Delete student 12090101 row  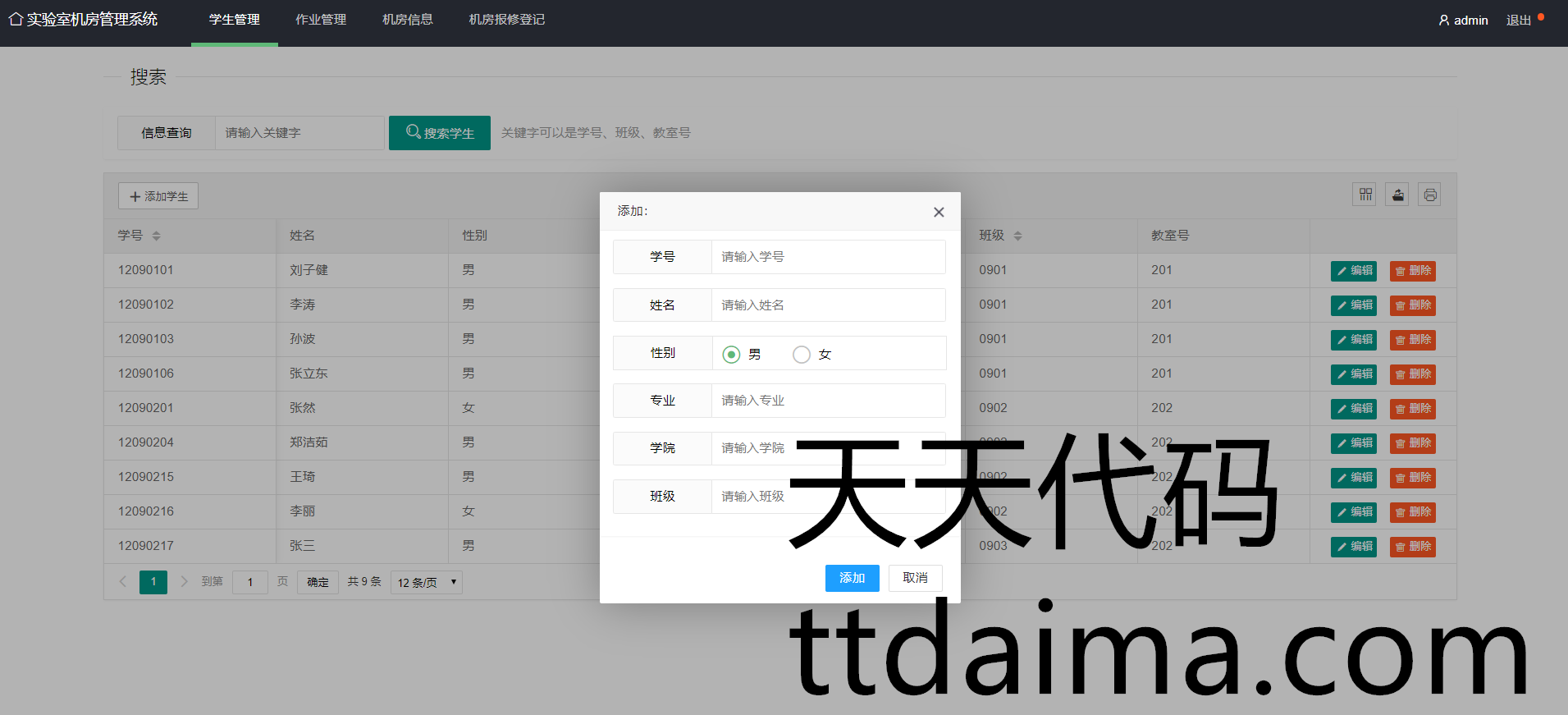[x=1412, y=271]
